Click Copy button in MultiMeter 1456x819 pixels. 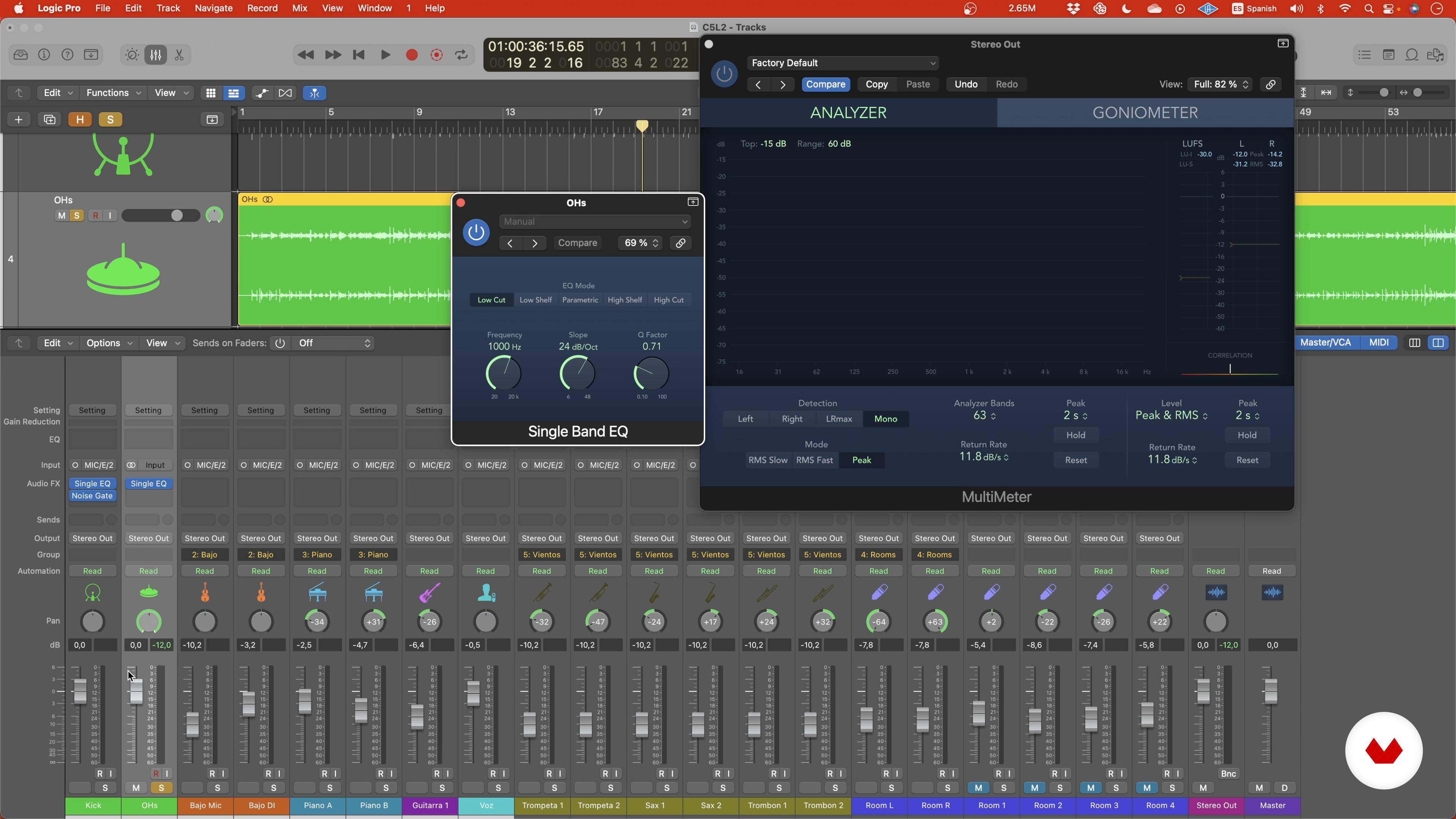point(877,84)
